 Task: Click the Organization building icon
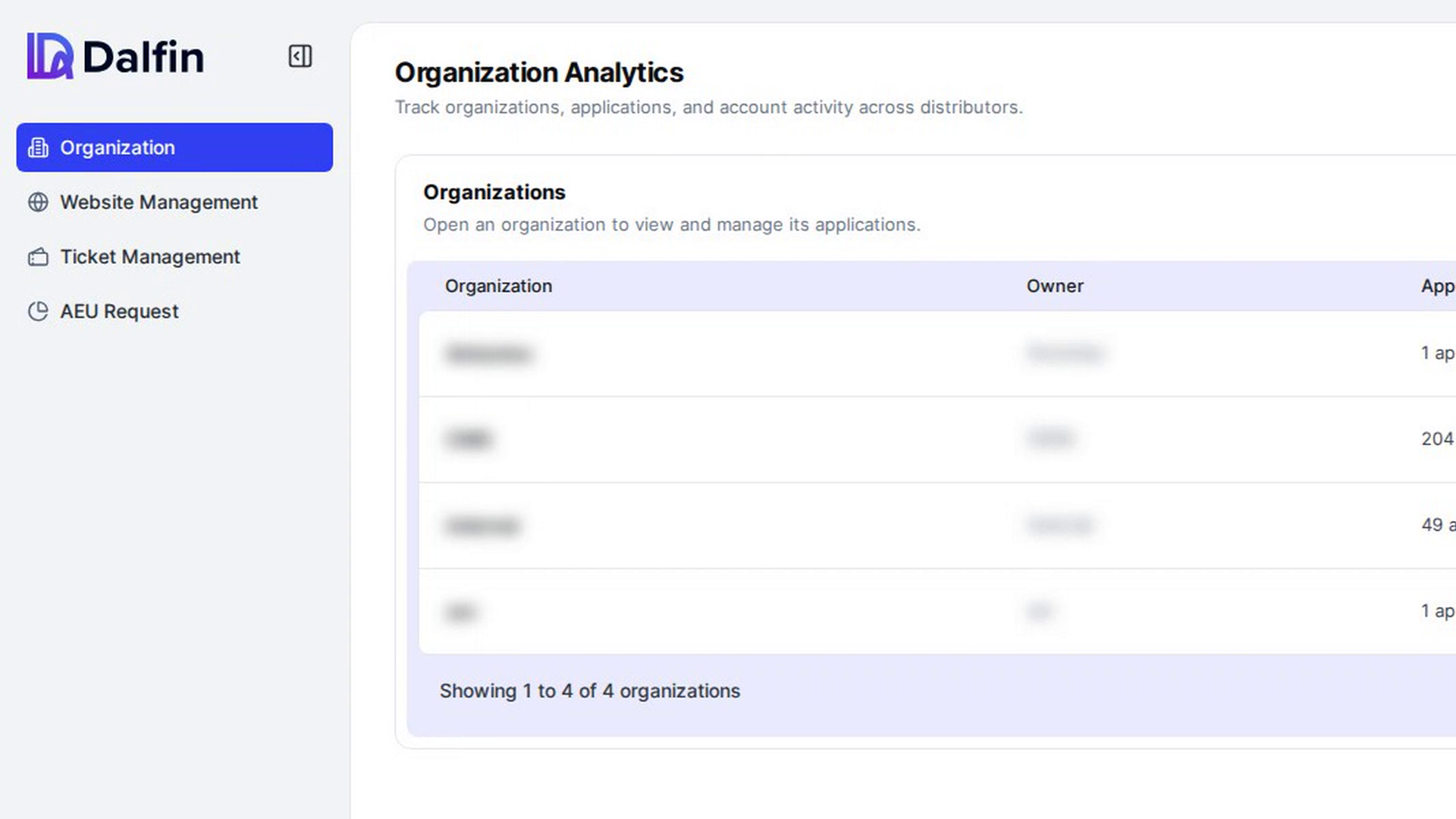click(38, 147)
